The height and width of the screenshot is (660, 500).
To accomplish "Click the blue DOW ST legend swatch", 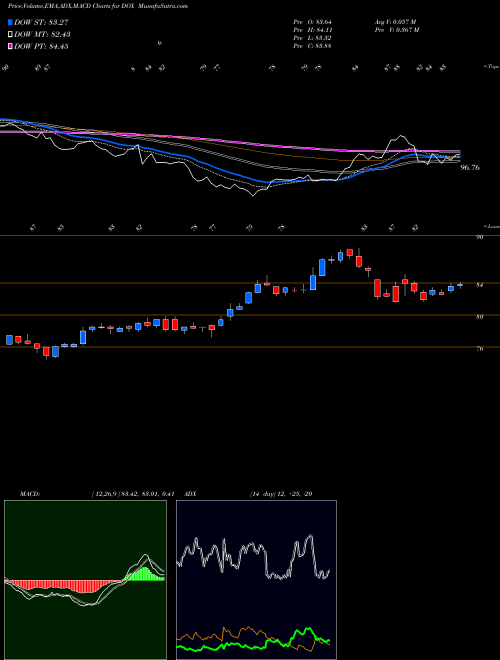I will (x=11, y=22).
